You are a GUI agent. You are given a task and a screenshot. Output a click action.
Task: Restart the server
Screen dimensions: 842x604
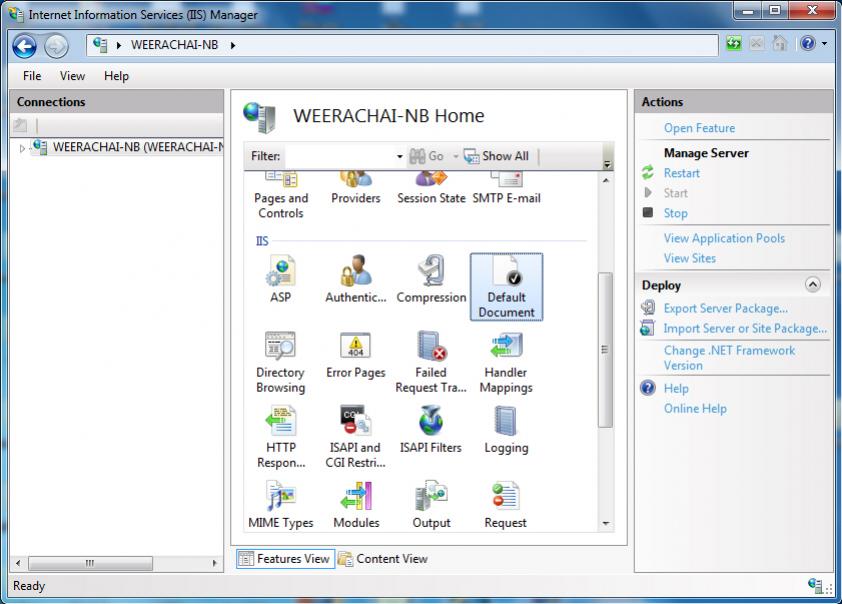click(x=681, y=173)
